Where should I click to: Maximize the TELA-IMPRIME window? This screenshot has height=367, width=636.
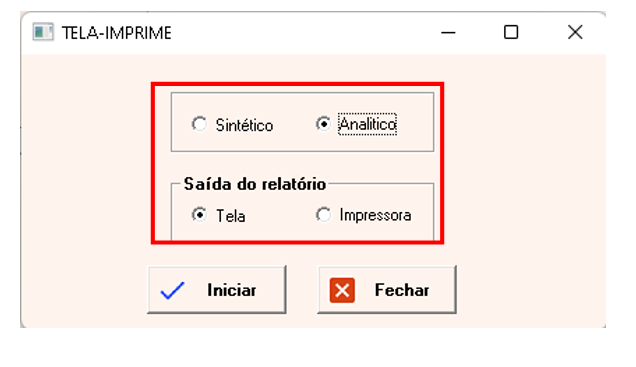click(511, 32)
